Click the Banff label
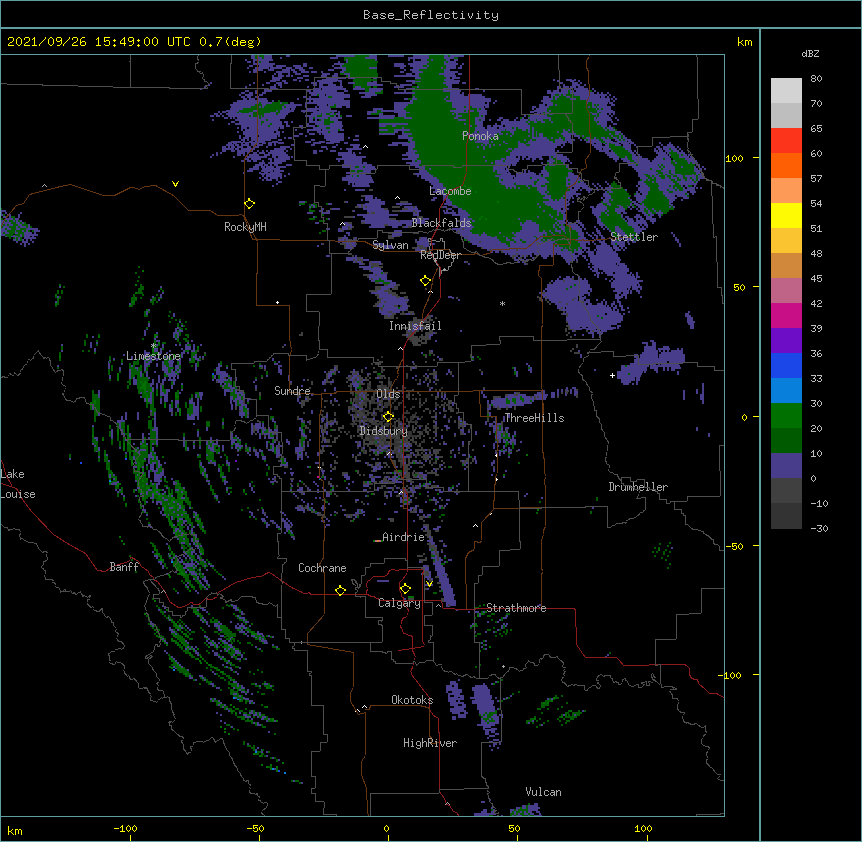The width and height of the screenshot is (862, 842). pyautogui.click(x=124, y=567)
